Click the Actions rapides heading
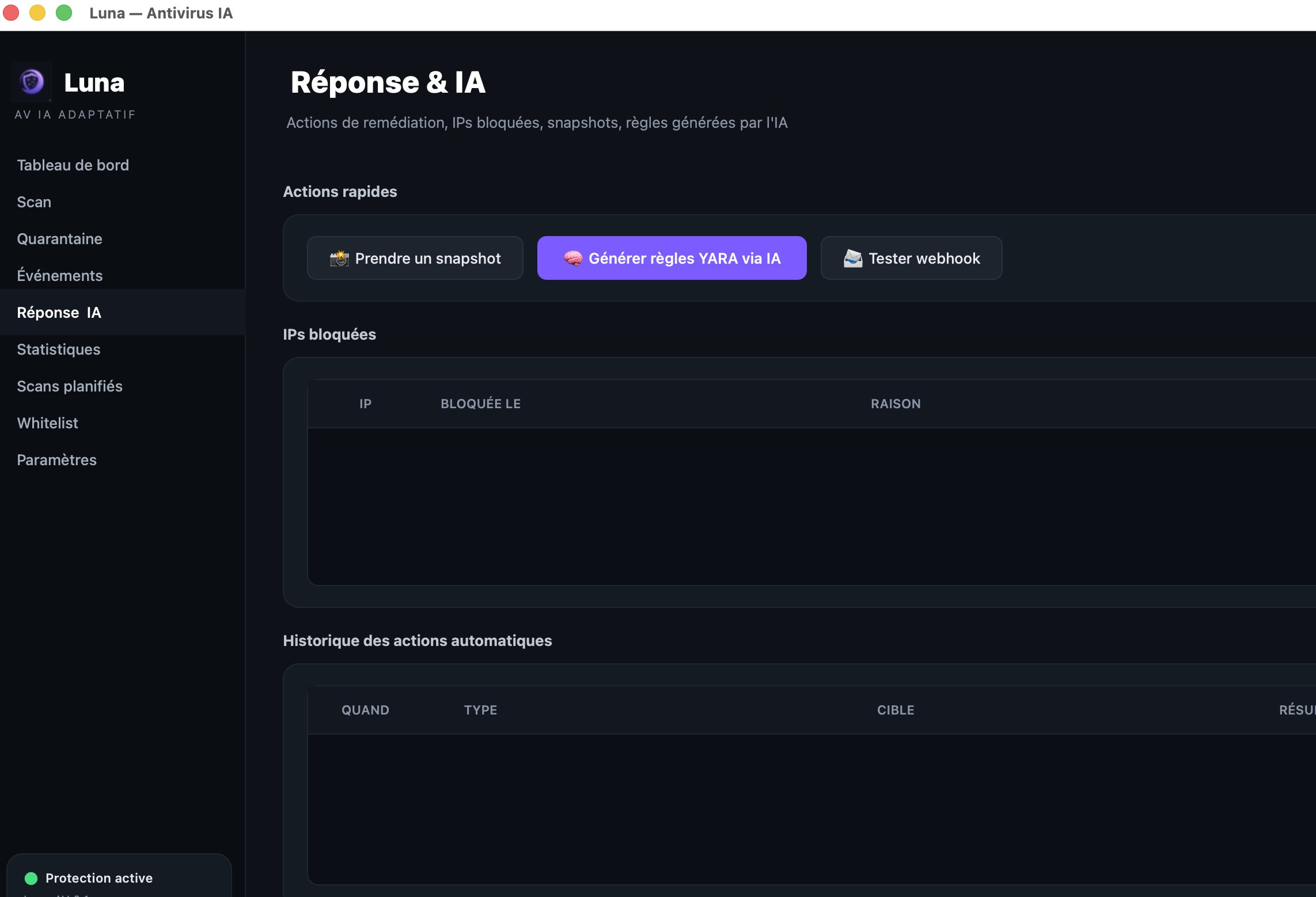 (x=340, y=192)
